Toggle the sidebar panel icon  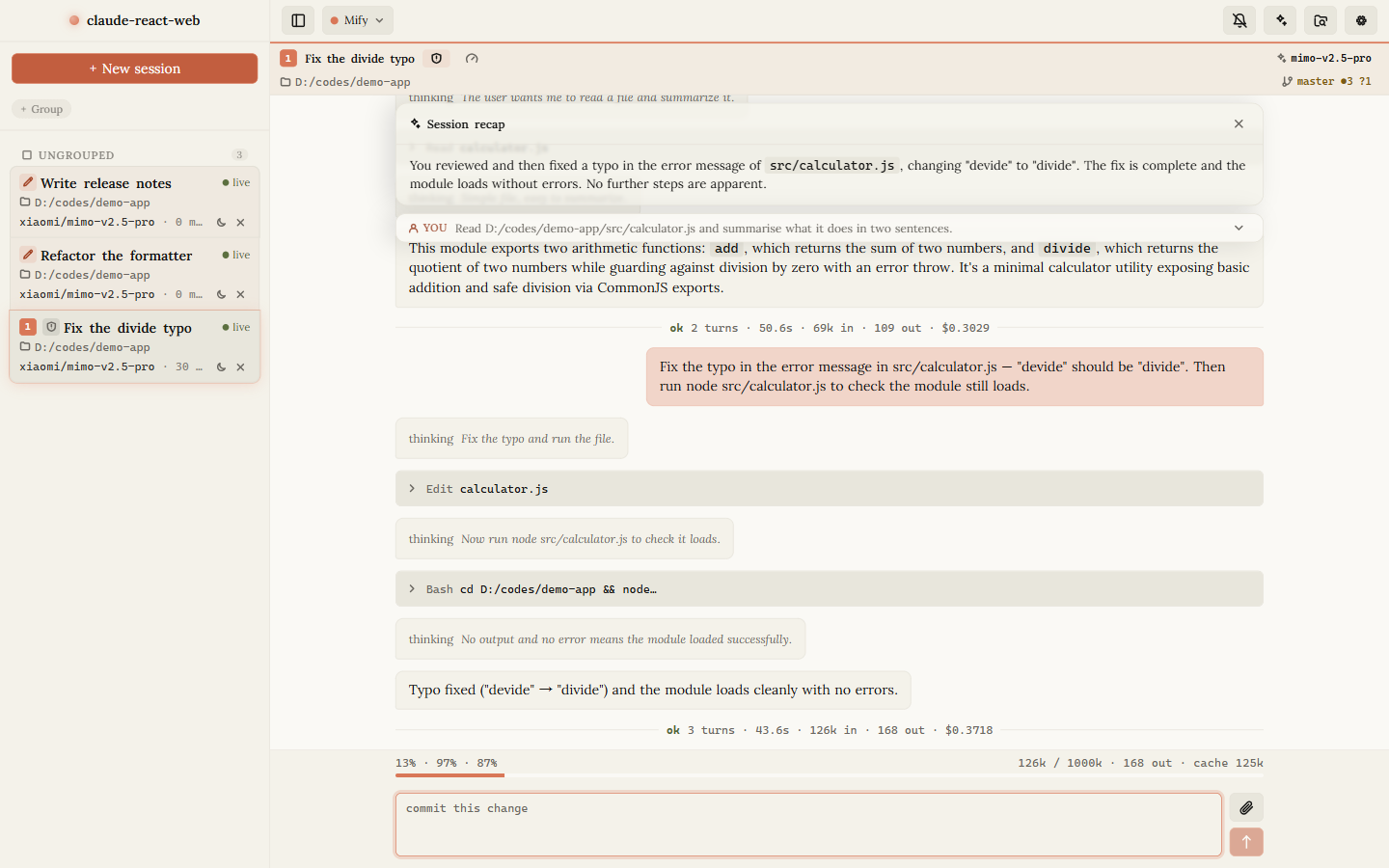pyautogui.click(x=298, y=20)
